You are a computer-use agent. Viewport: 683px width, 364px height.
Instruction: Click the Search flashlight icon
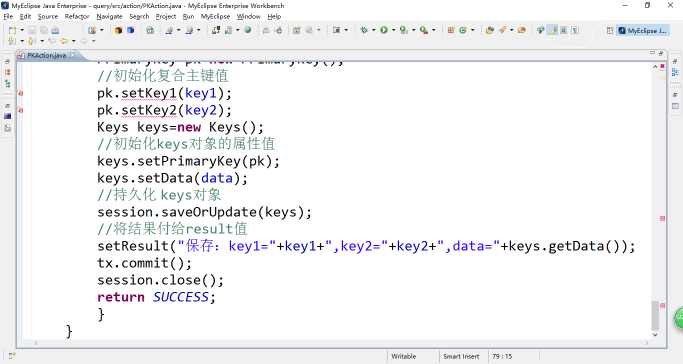[502, 30]
